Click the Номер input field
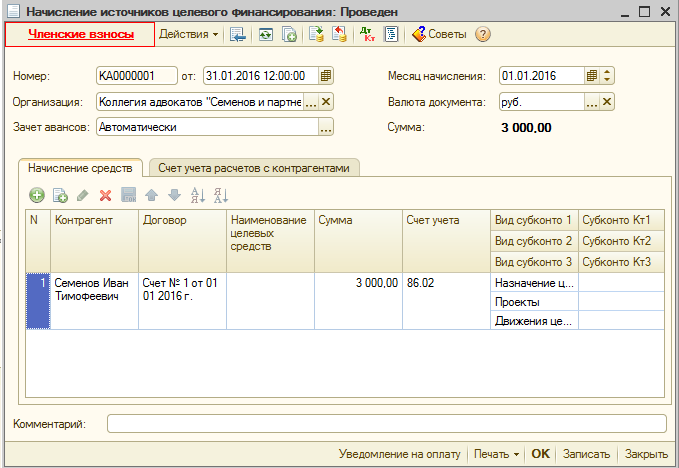Image resolution: width=679 pixels, height=468 pixels. coord(136,76)
